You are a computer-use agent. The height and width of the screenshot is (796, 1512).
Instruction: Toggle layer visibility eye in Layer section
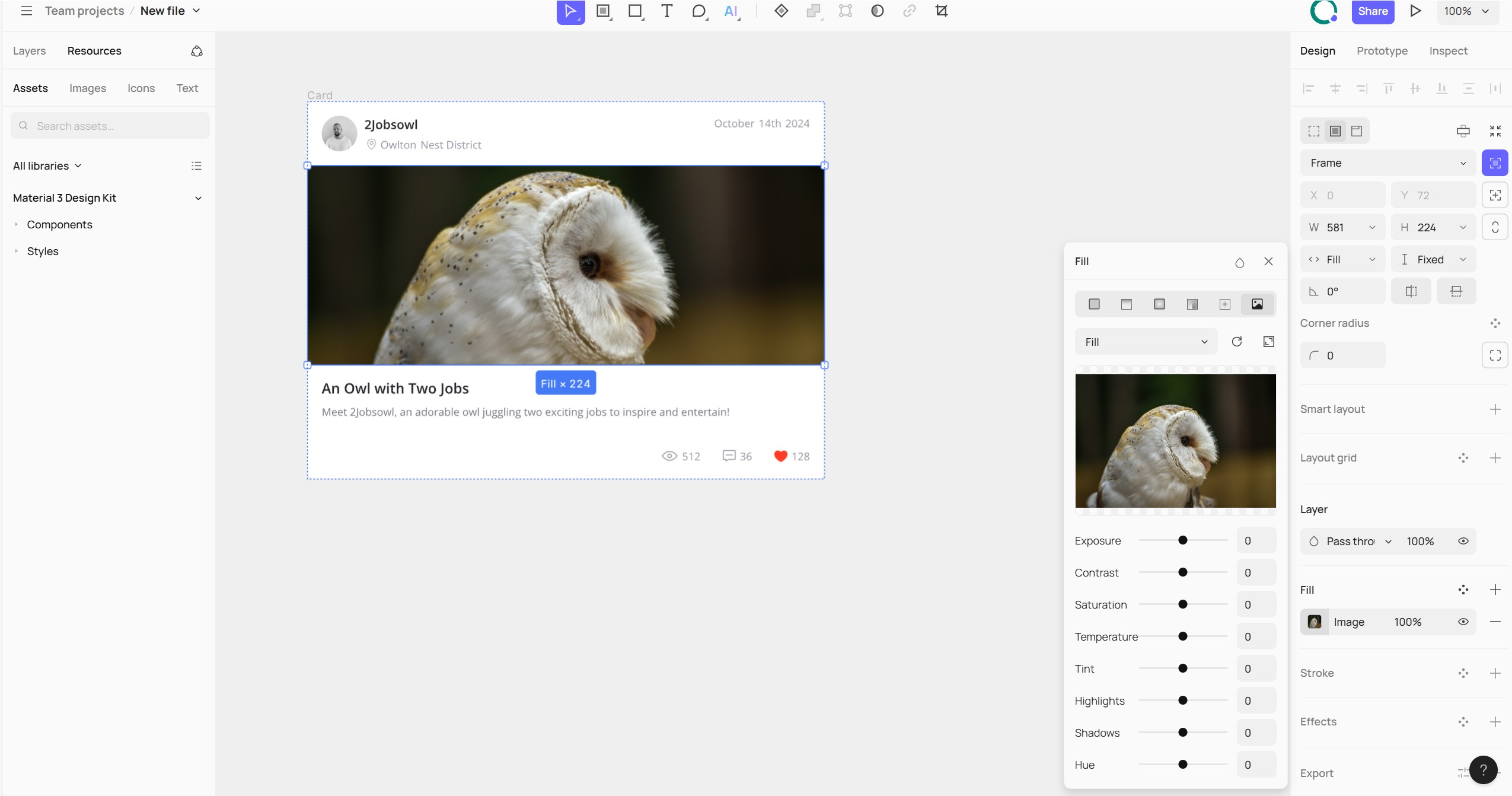1463,541
